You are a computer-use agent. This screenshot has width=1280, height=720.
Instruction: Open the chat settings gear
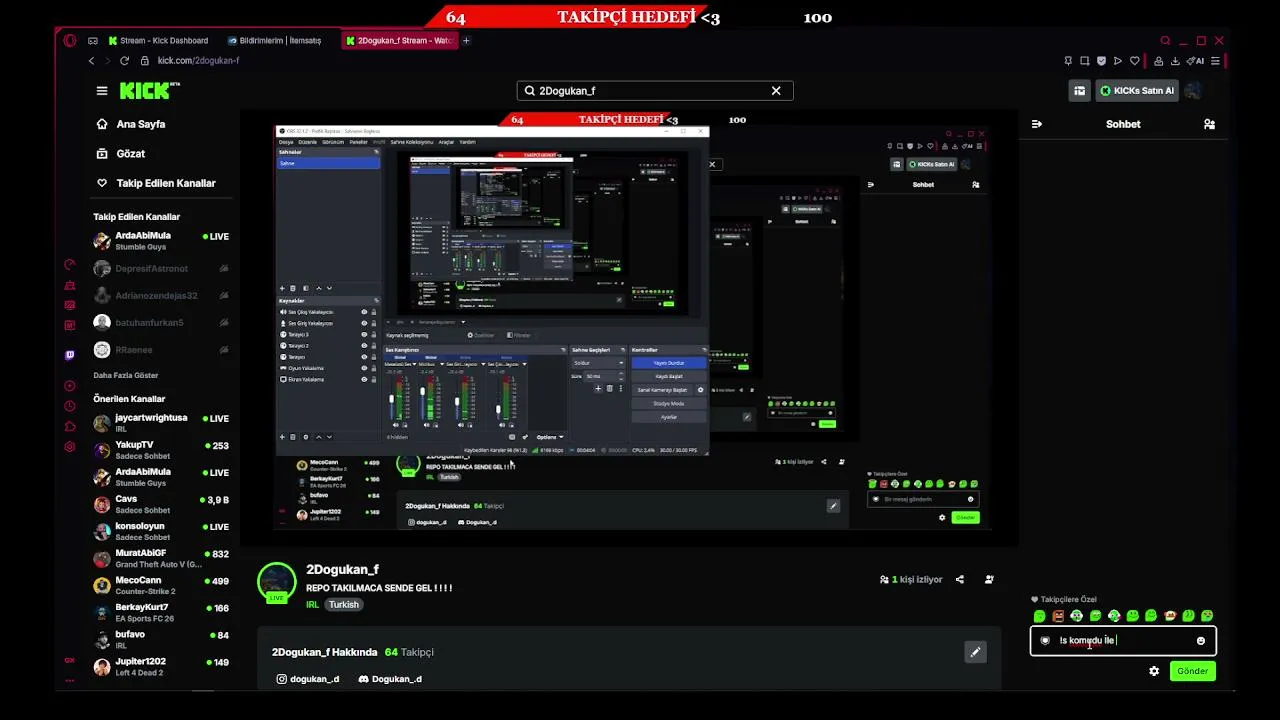click(1154, 671)
